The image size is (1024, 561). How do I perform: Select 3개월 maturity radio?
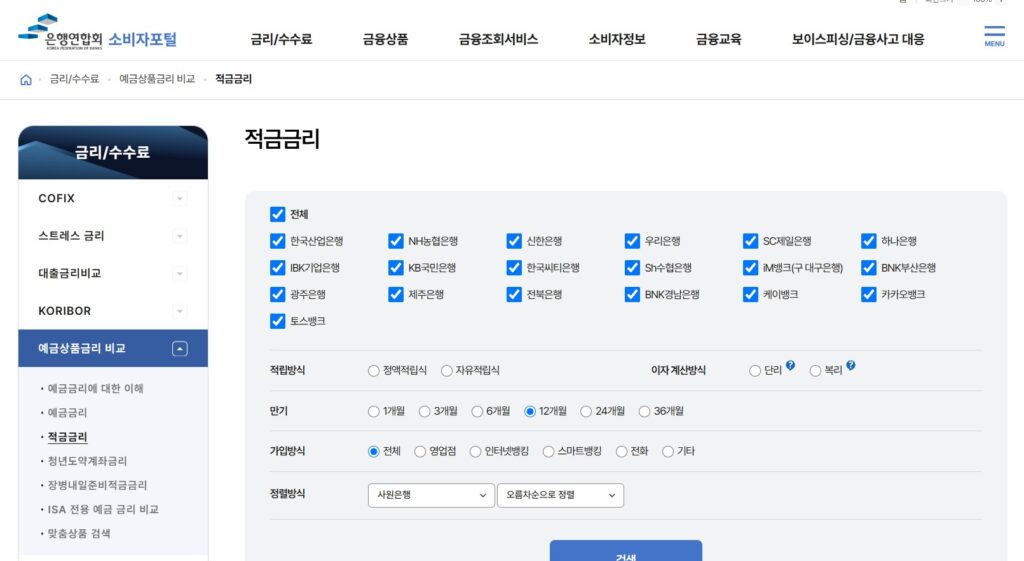click(x=424, y=411)
